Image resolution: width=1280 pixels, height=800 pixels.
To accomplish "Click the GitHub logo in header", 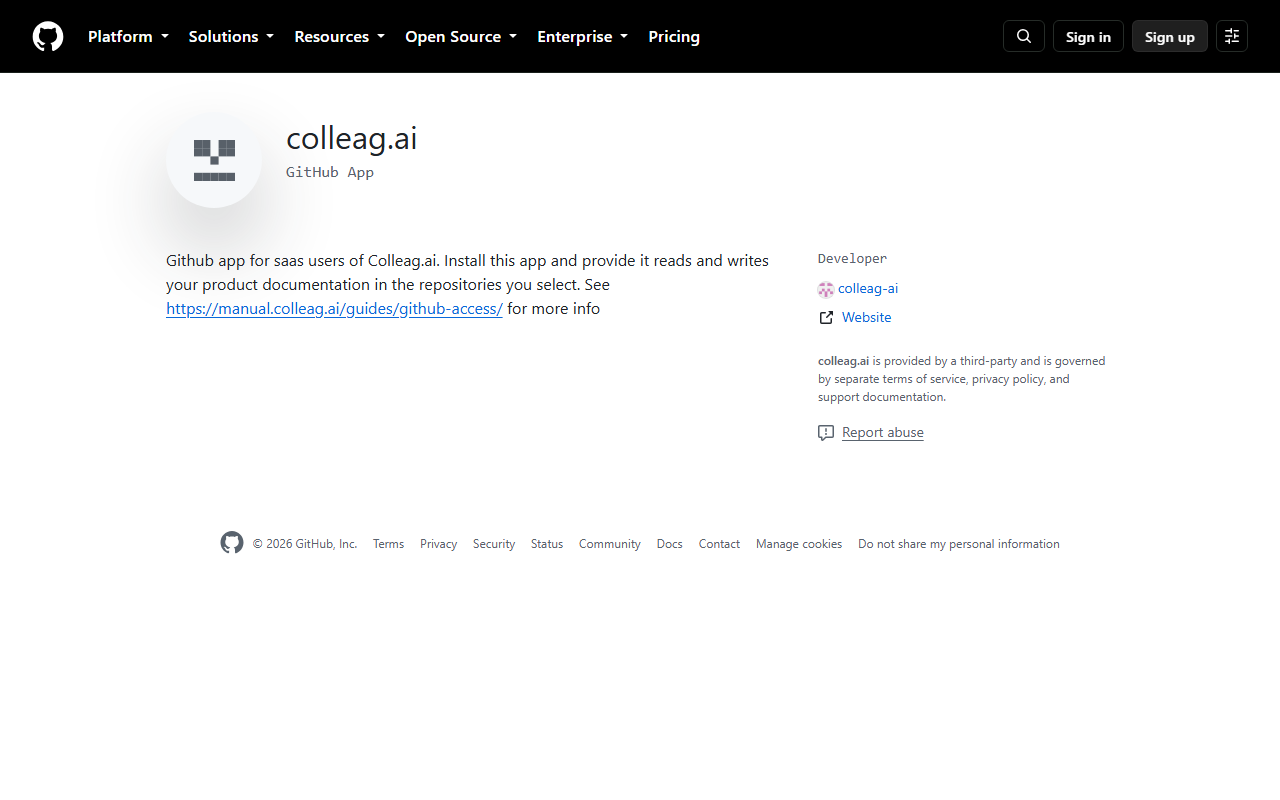I will pyautogui.click(x=48, y=36).
